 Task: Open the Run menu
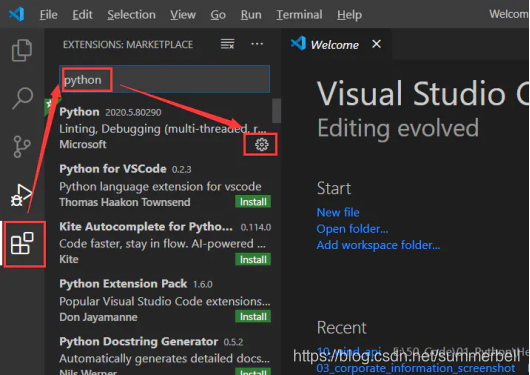251,15
